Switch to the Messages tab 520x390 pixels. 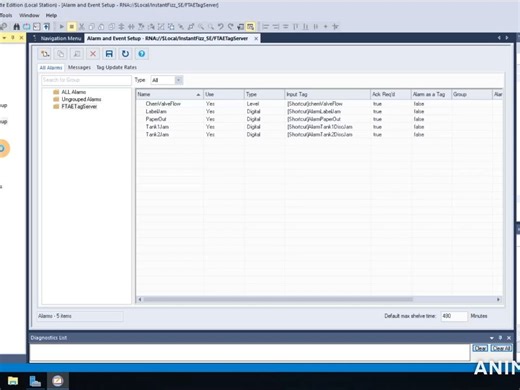coord(79,67)
